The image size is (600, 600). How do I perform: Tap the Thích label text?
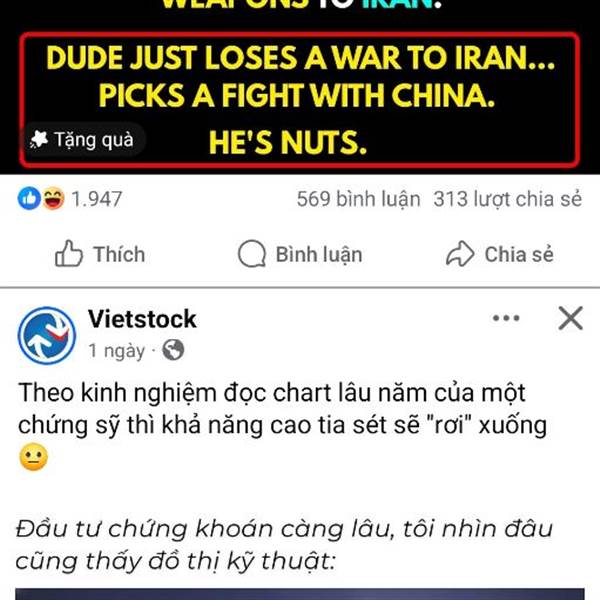click(x=119, y=254)
